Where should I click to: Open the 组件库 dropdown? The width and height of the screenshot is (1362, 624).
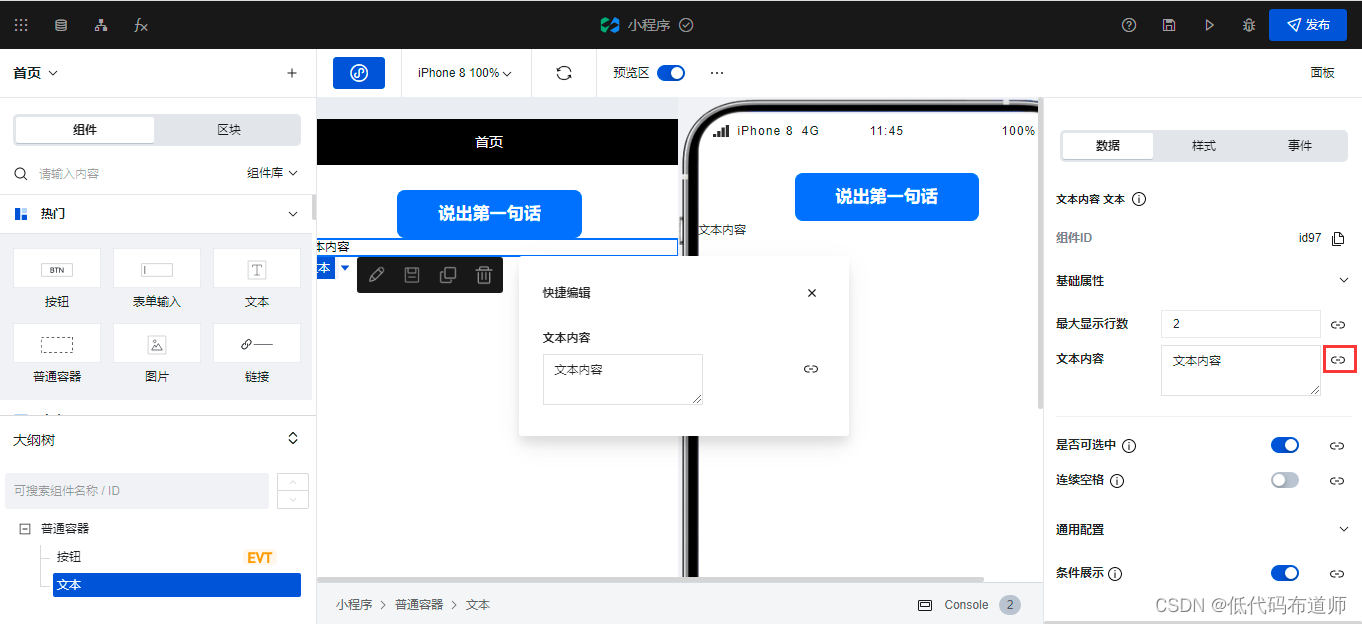273,173
